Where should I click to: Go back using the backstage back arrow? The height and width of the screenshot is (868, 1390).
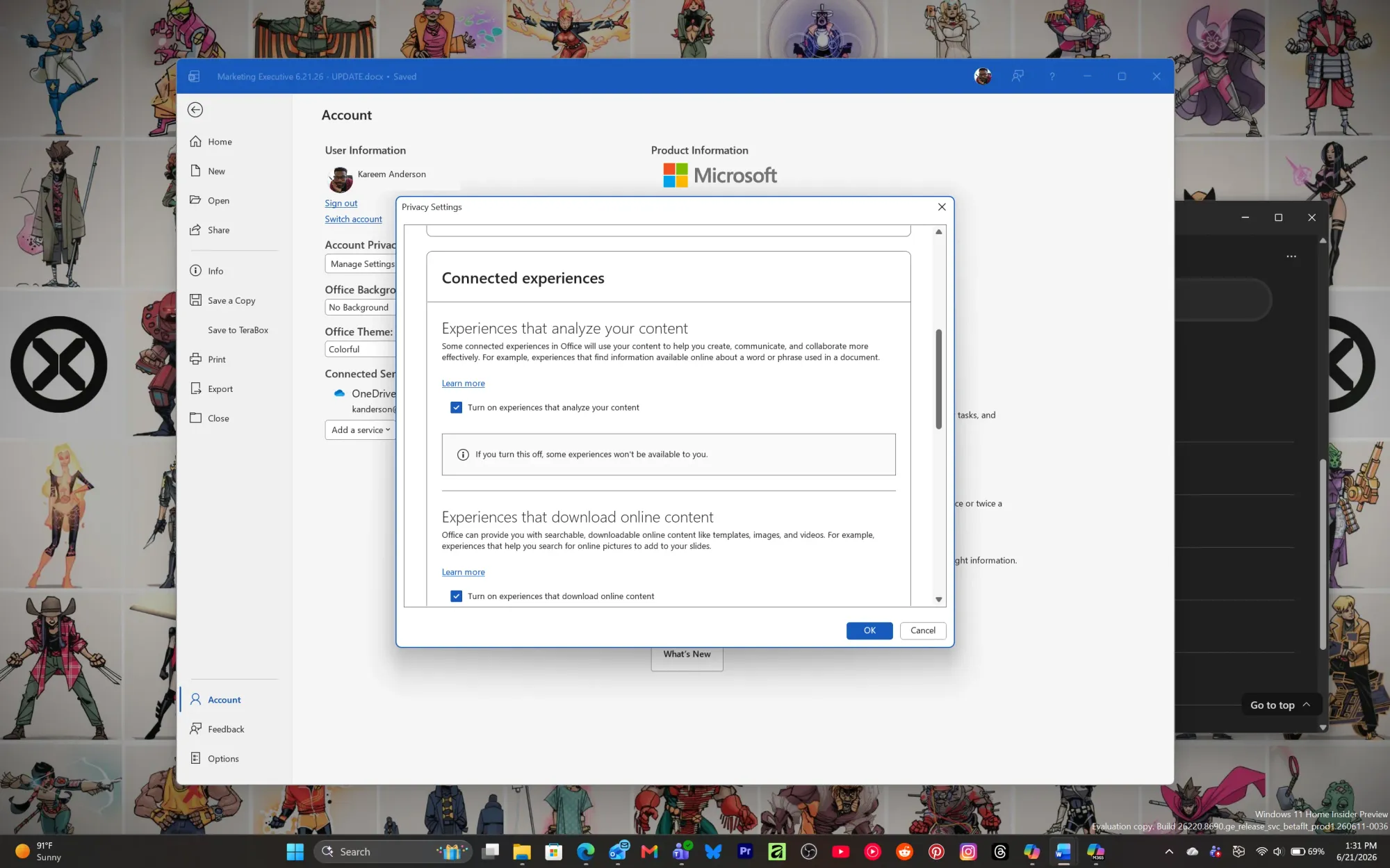point(195,110)
